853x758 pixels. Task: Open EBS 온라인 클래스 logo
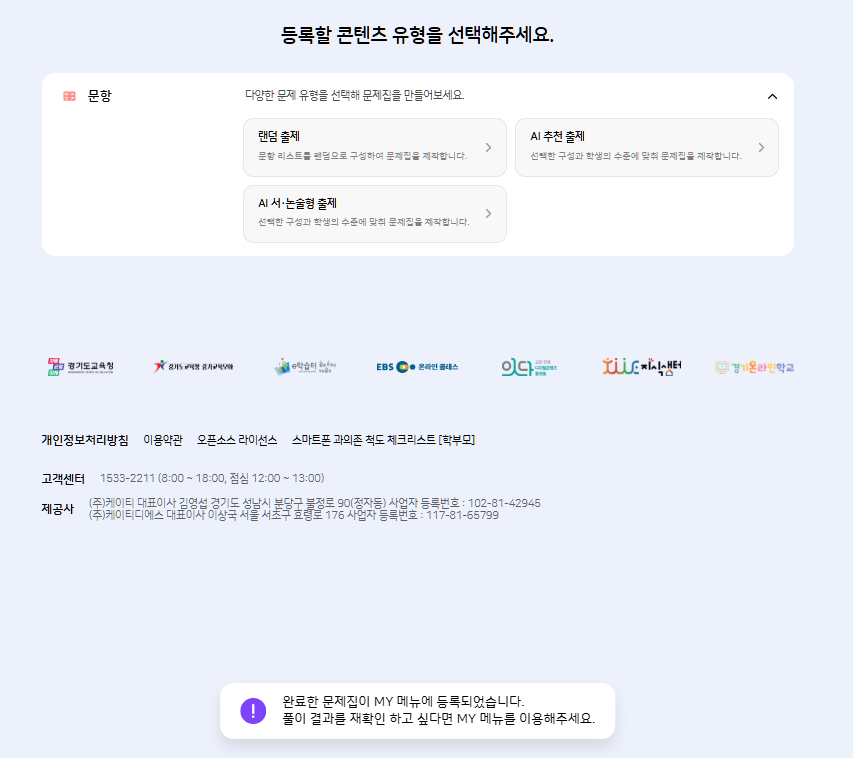point(417,367)
